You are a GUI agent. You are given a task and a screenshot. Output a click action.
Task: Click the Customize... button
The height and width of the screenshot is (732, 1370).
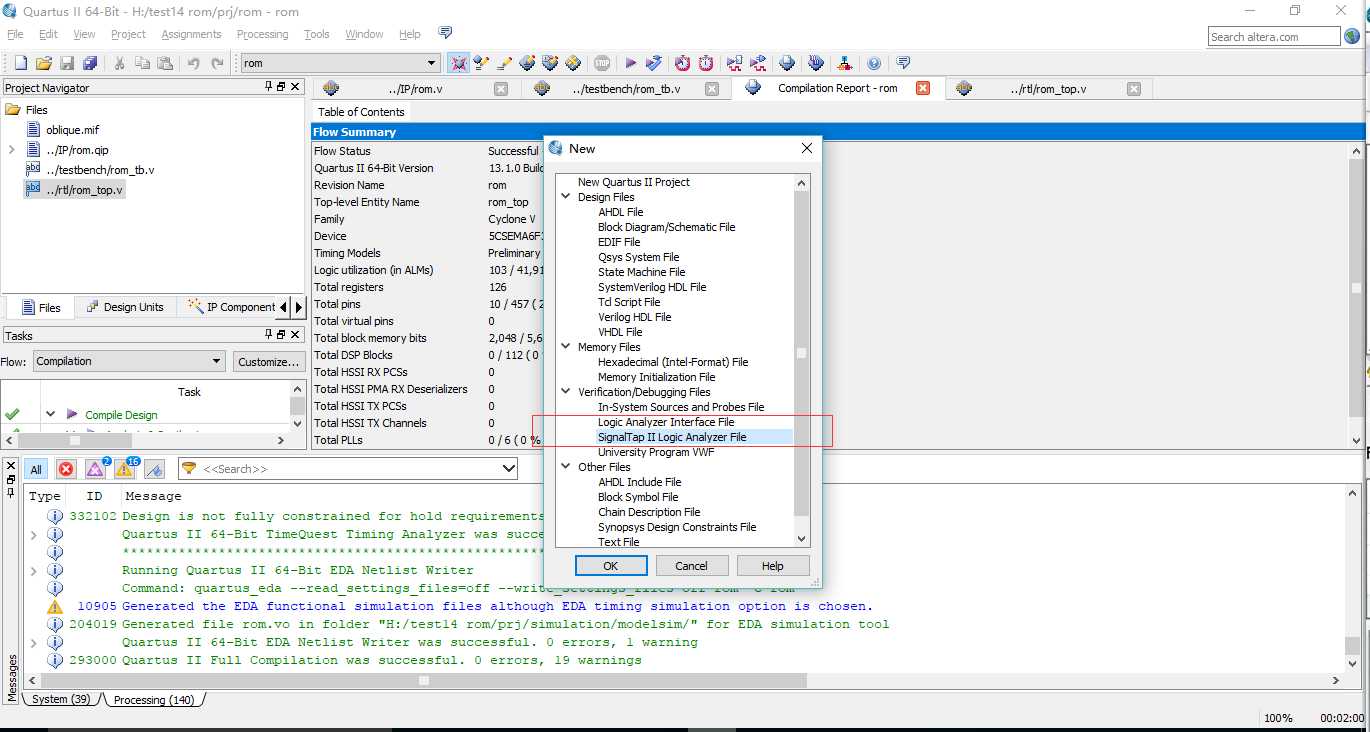tap(269, 361)
